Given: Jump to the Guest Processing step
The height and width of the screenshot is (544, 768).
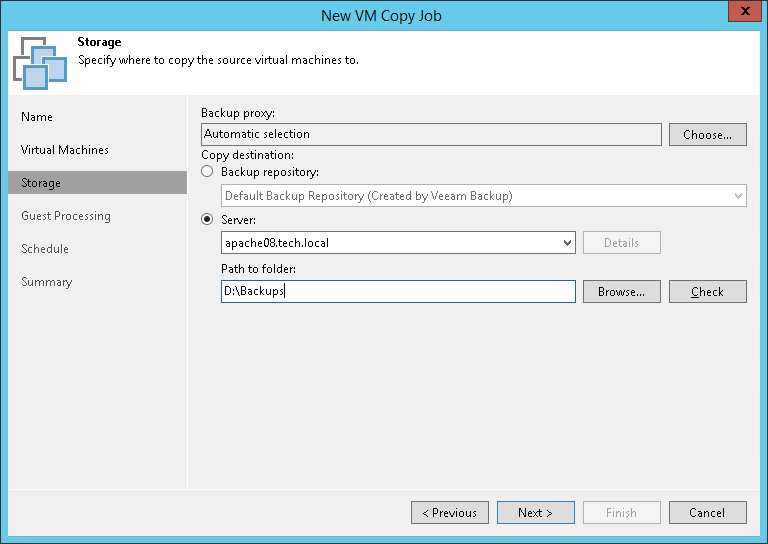Looking at the screenshot, I should [66, 216].
